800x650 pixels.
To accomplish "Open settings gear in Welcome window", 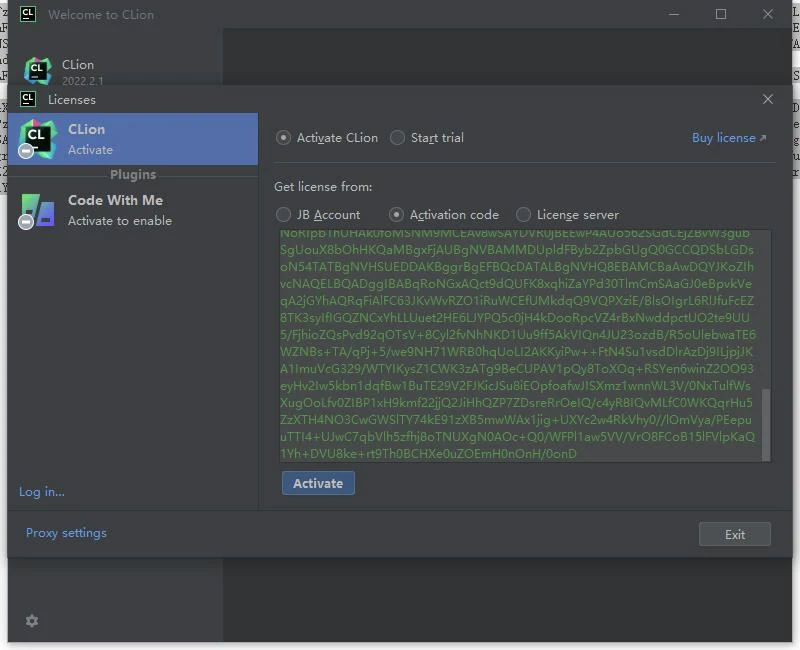I will (32, 621).
